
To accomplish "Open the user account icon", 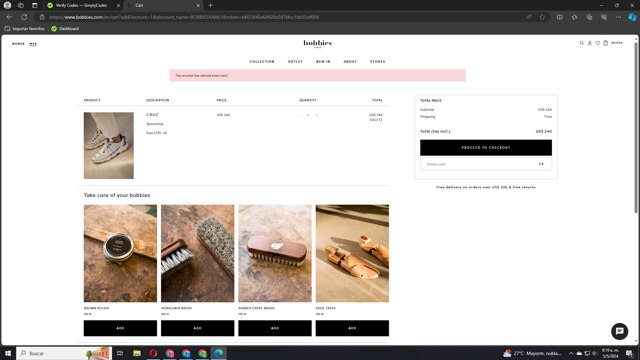I will (x=589, y=43).
